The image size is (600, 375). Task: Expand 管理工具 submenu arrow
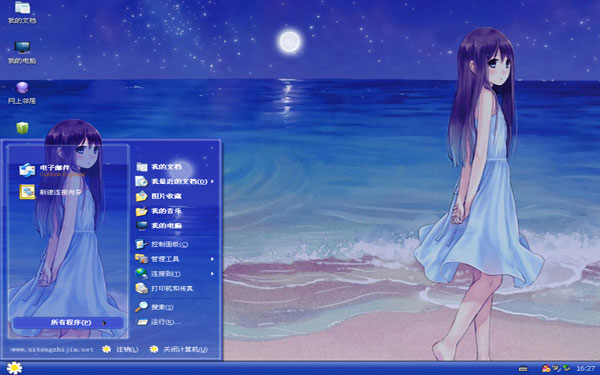pyautogui.click(x=212, y=259)
